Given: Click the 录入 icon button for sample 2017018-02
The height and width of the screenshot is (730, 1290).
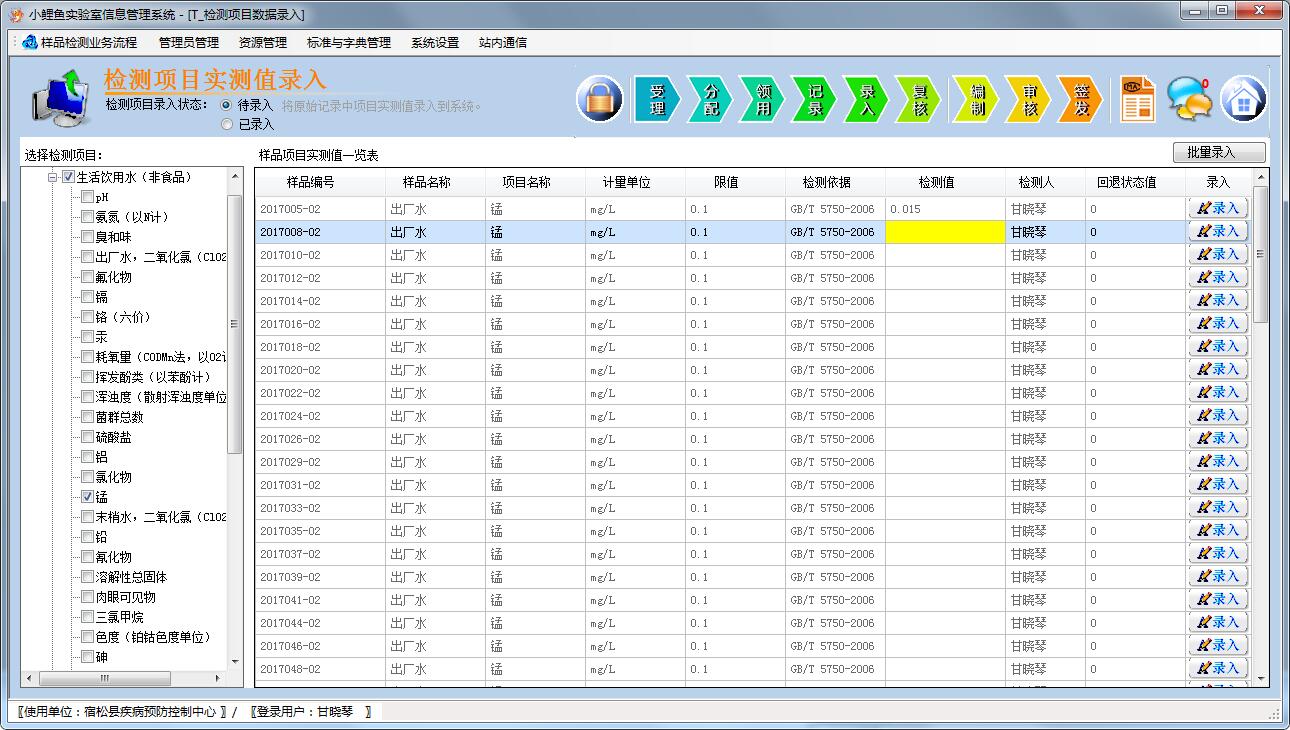Looking at the screenshot, I should tap(1218, 346).
